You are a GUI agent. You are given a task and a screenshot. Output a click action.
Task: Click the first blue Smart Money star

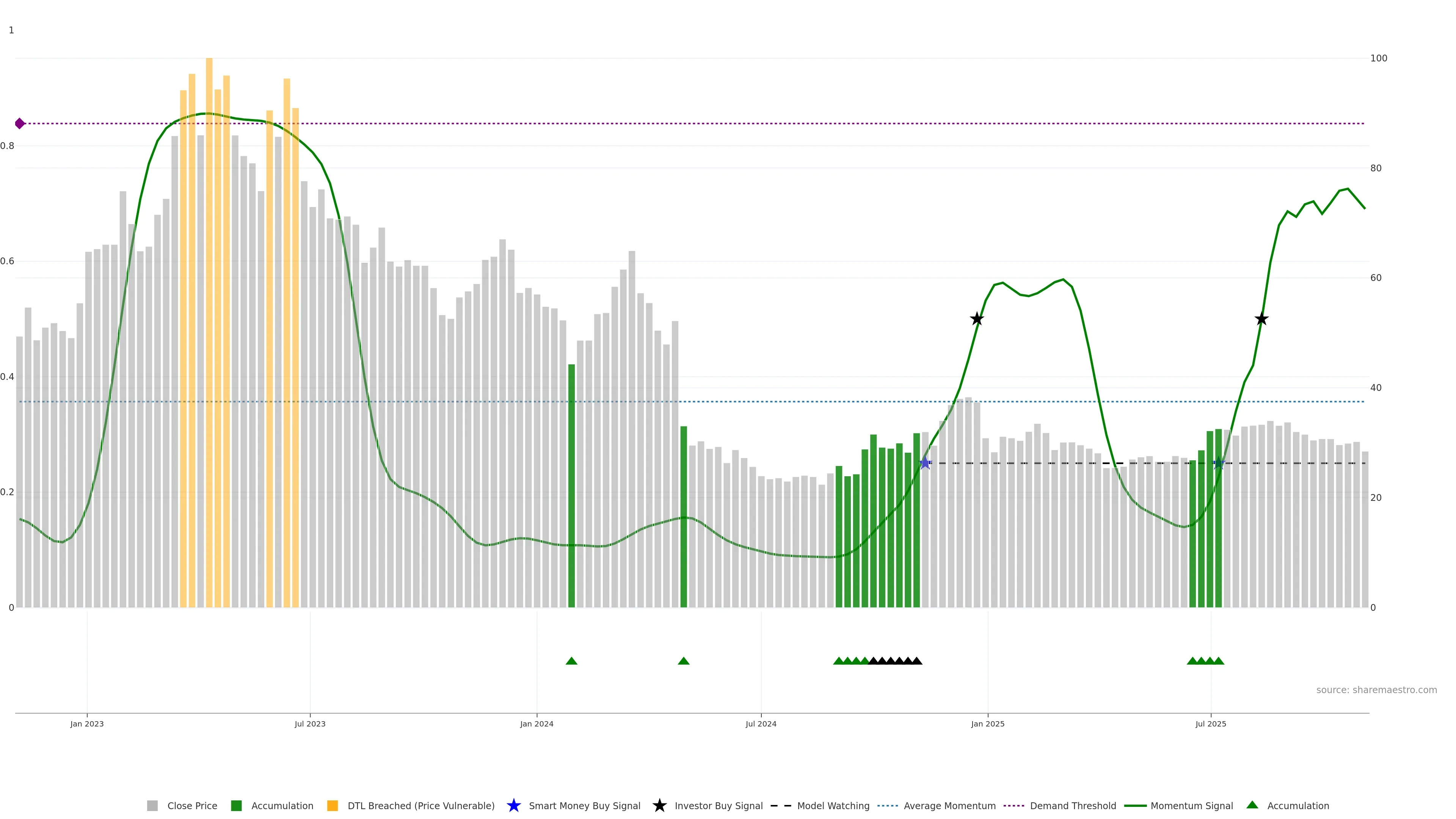click(925, 463)
